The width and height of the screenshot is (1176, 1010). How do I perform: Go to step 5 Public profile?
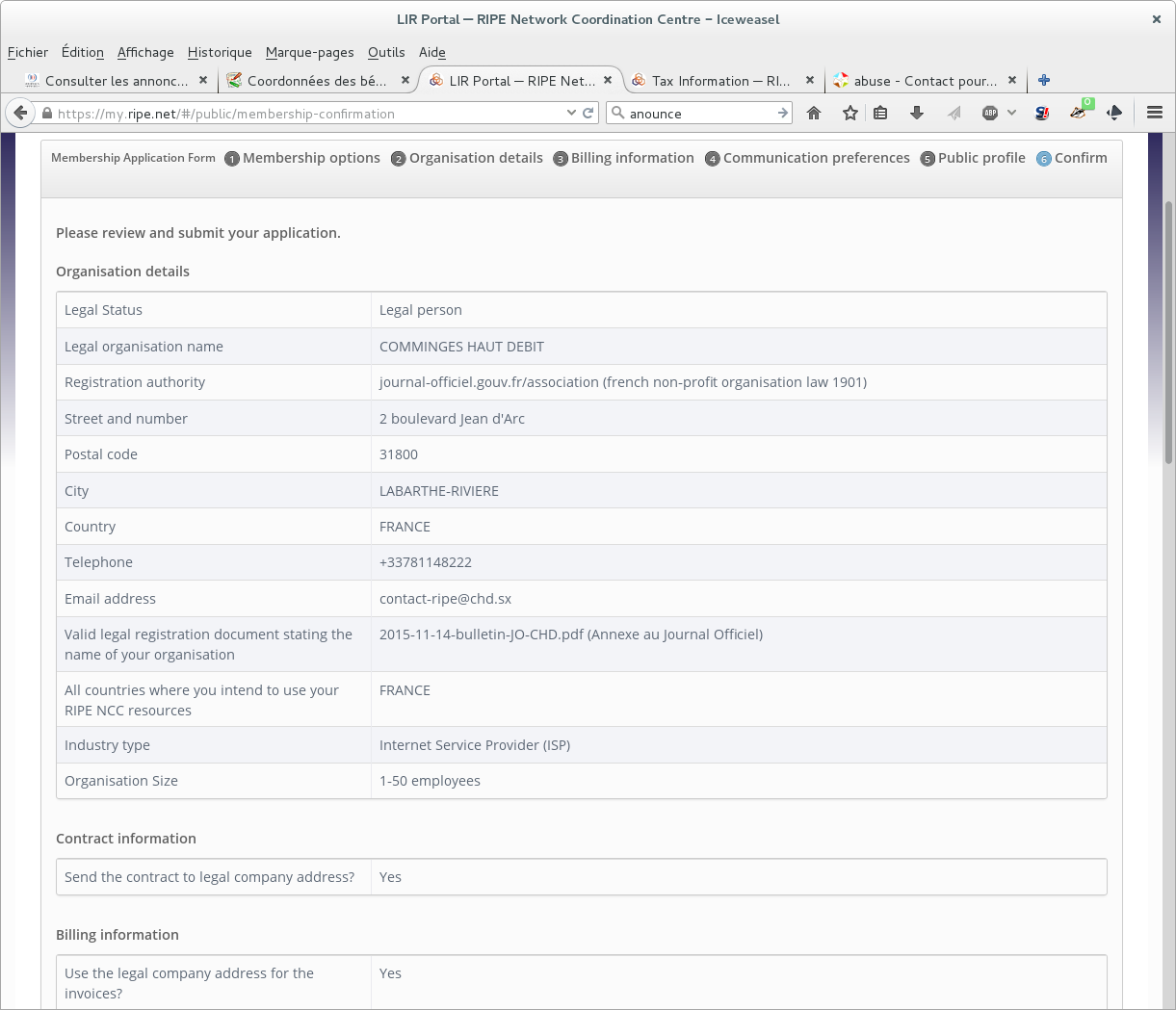[x=973, y=158]
